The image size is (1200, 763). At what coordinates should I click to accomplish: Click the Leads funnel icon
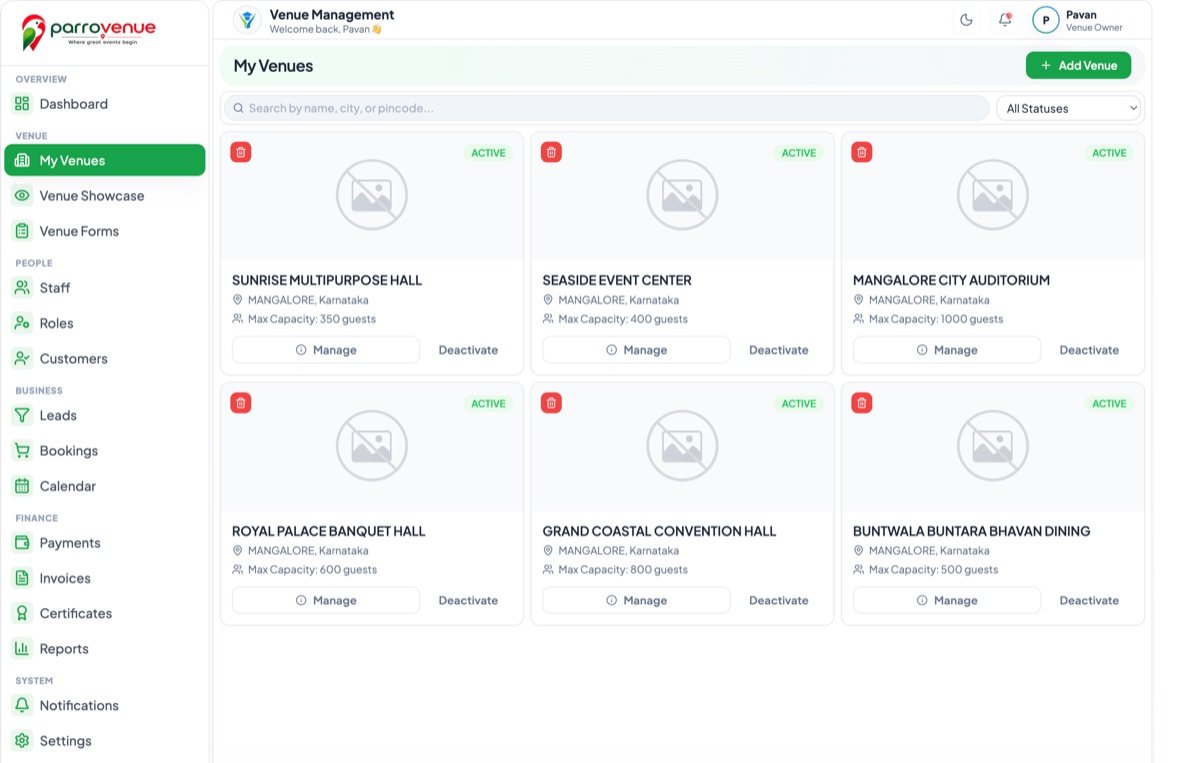tap(22, 415)
